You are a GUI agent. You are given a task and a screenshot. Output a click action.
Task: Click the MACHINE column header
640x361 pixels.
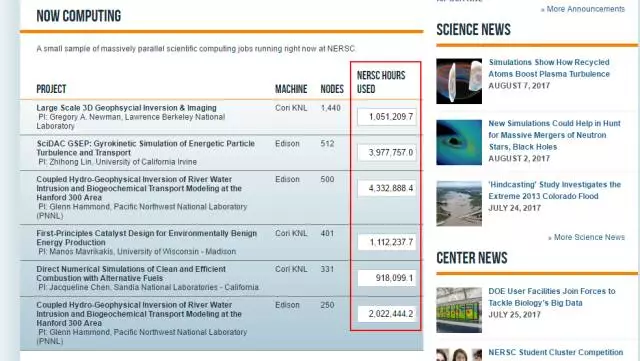(291, 89)
